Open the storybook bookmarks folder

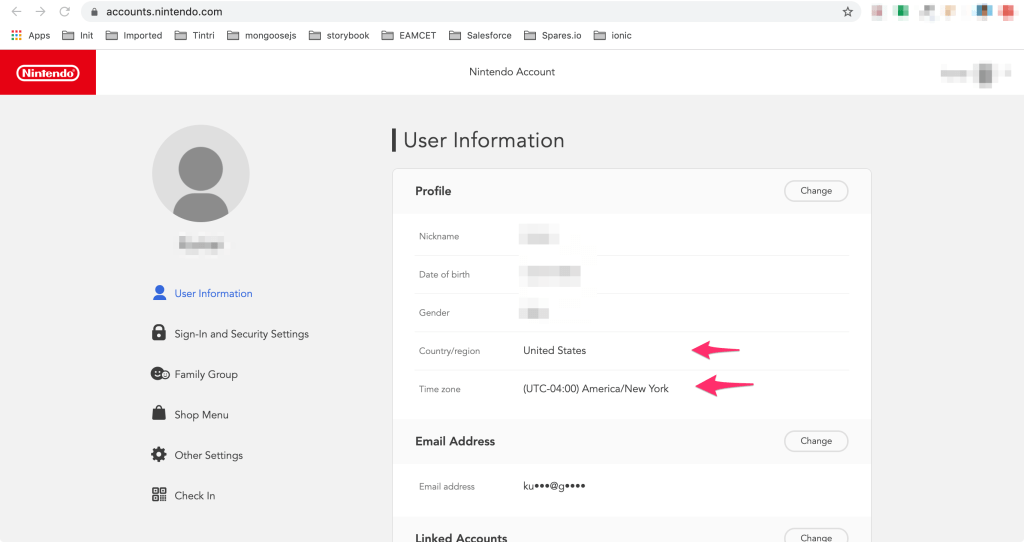point(339,35)
